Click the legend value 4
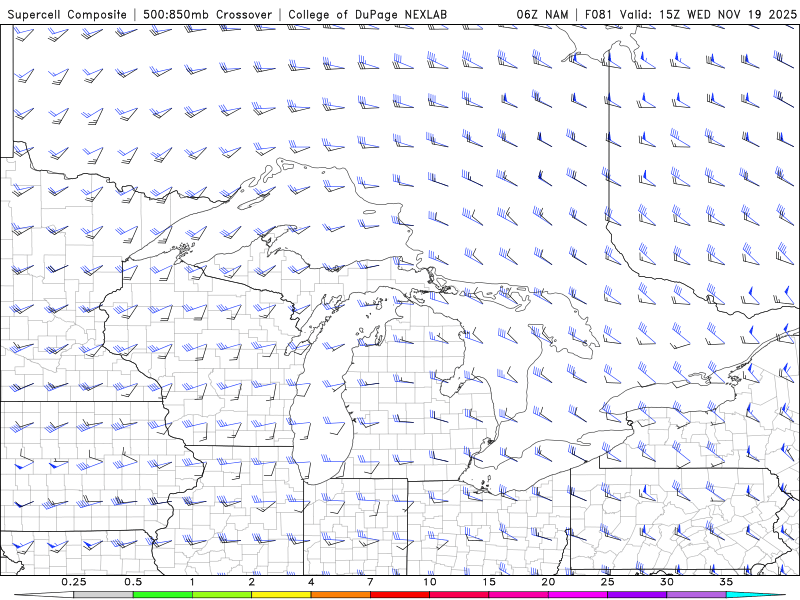Viewport: 800px width, 600px height. click(x=311, y=582)
